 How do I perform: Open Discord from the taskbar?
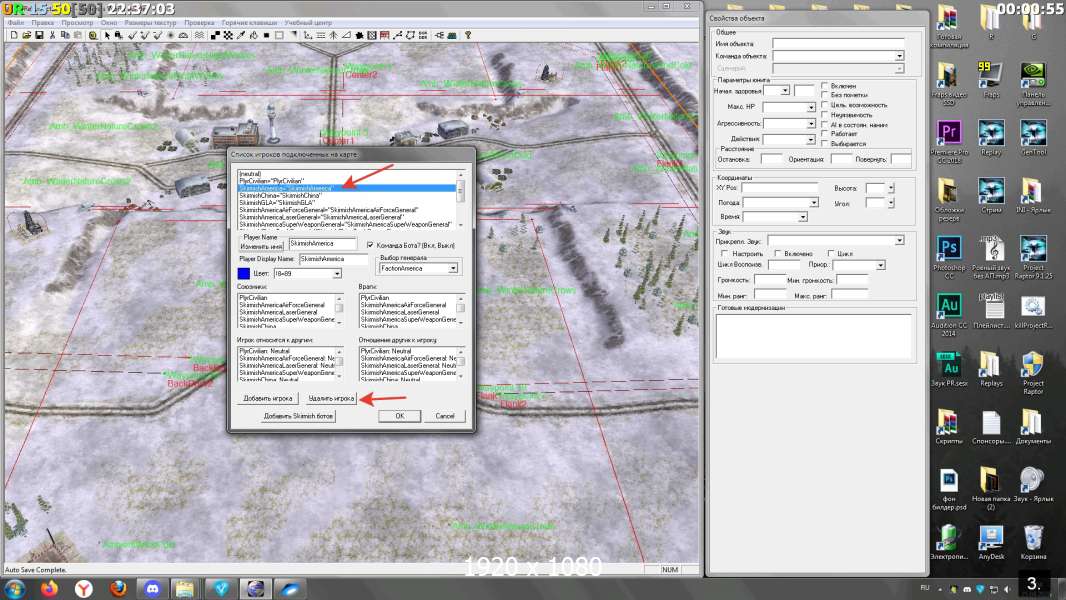[152, 588]
